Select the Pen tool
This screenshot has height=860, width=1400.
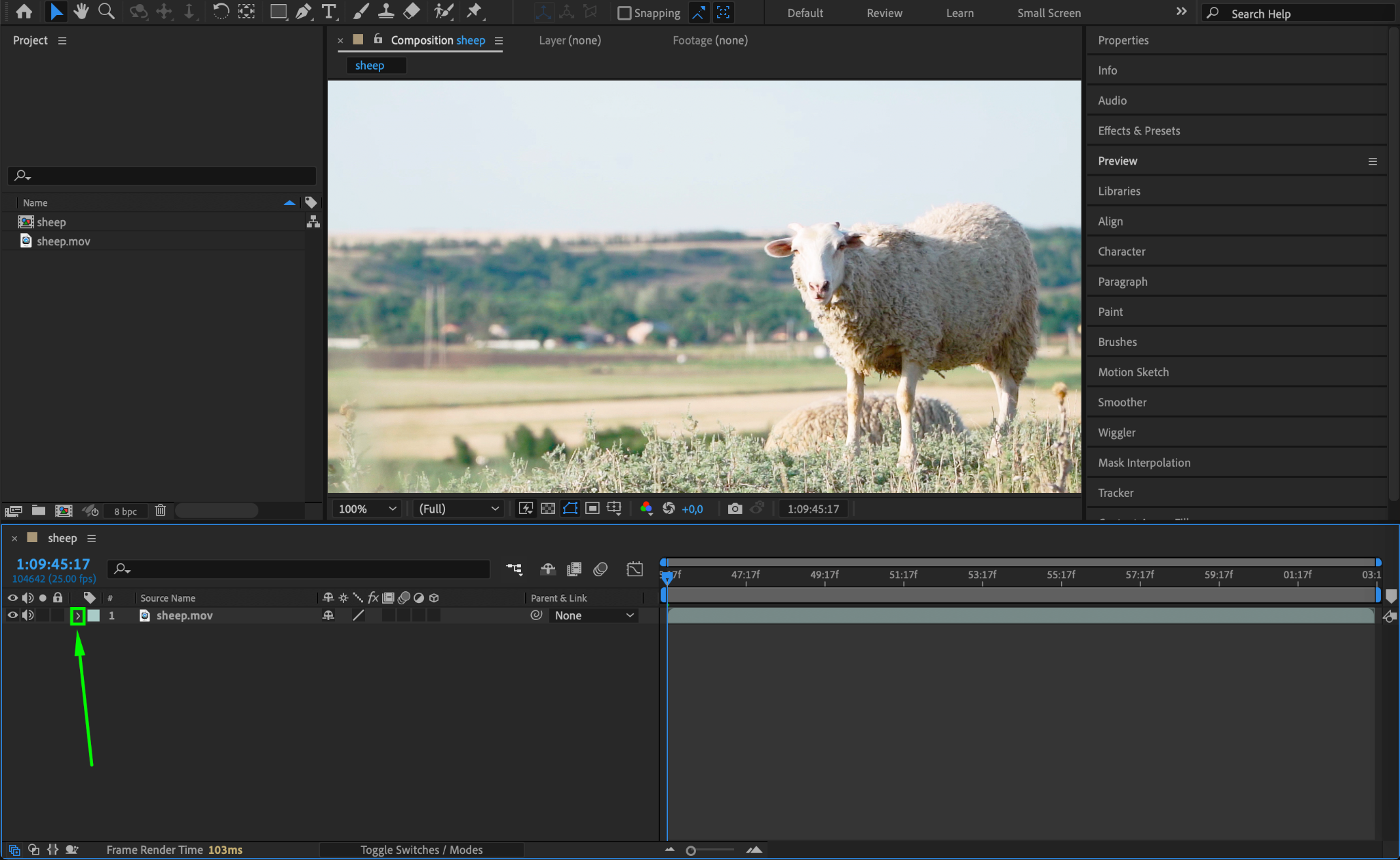[x=304, y=12]
